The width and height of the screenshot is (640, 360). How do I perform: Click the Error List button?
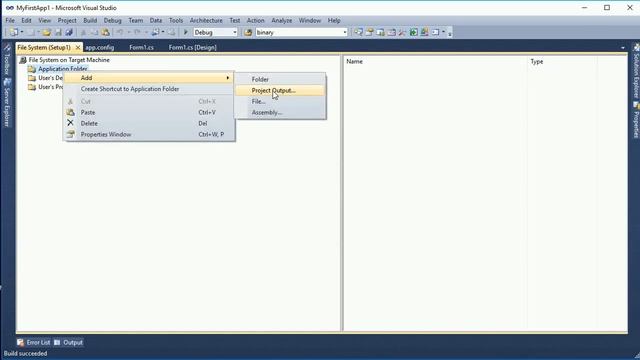coord(34,342)
